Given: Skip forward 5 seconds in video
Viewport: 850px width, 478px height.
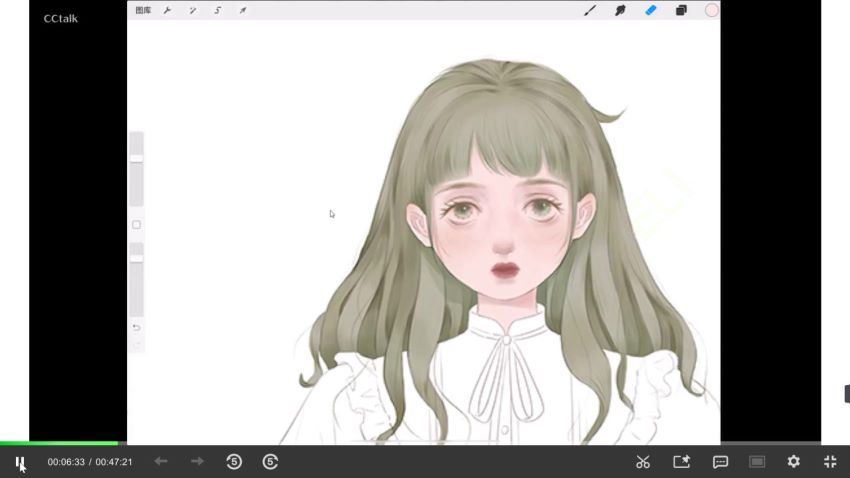Looking at the screenshot, I should (271, 462).
